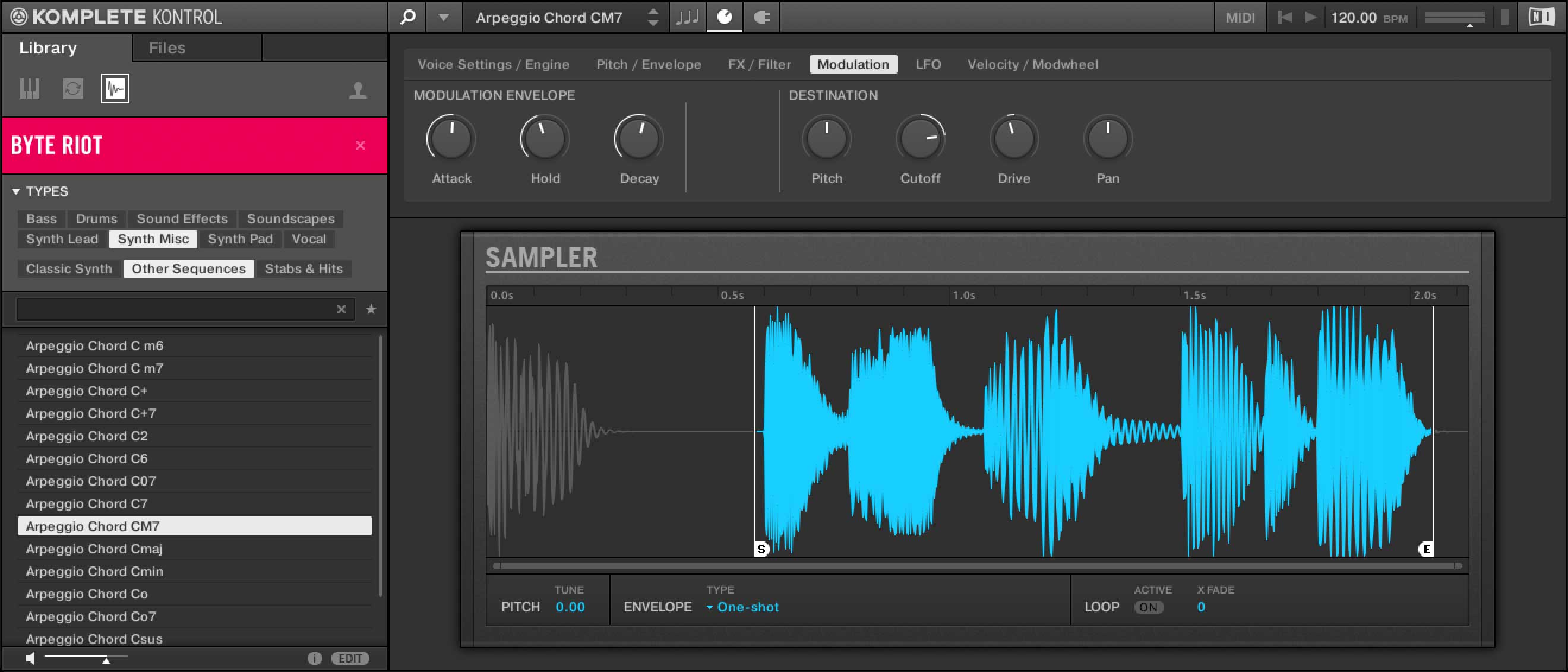
Task: Toggle the Vocal type tag
Action: click(309, 239)
